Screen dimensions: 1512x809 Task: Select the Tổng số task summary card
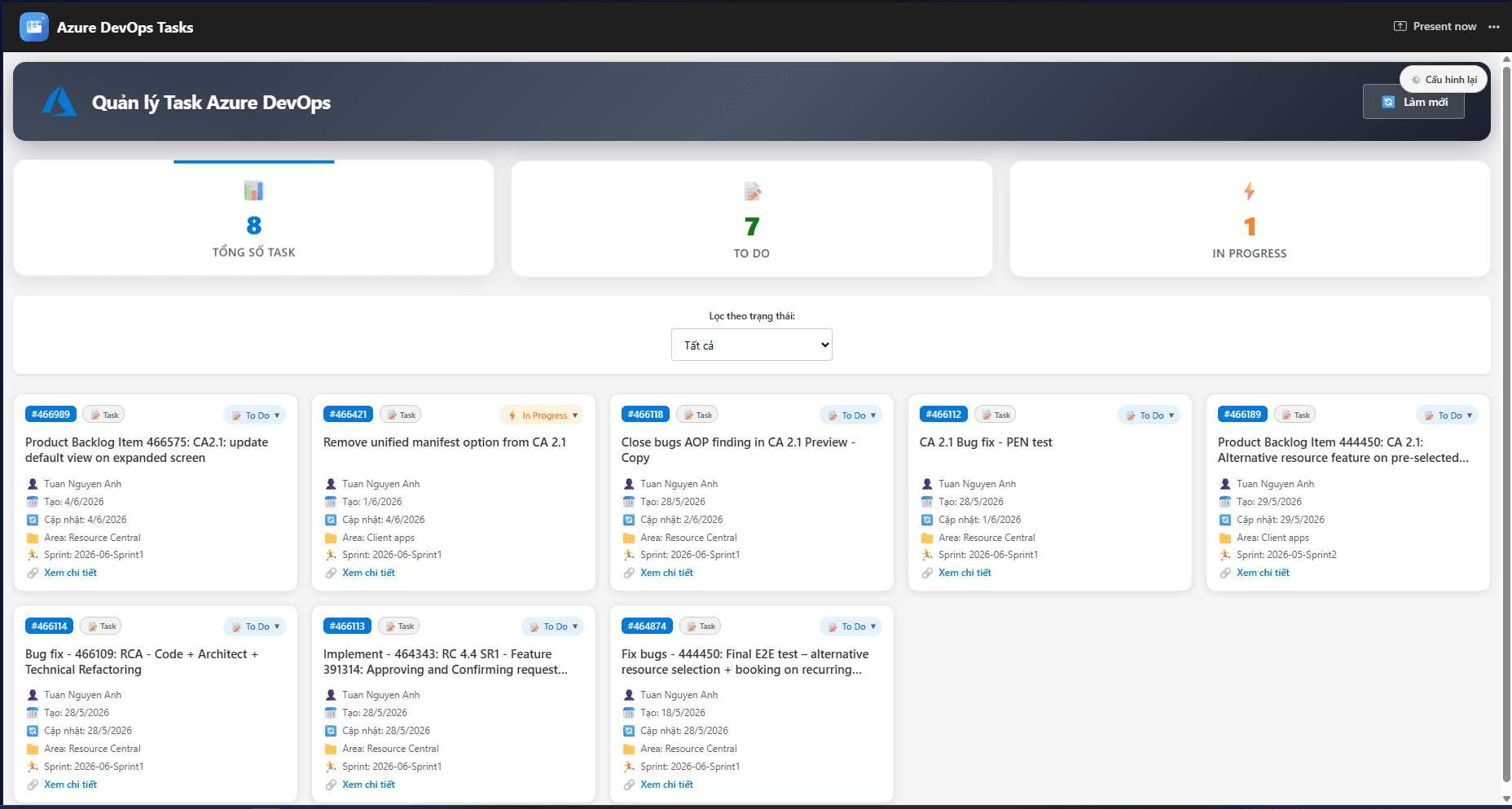click(x=254, y=218)
